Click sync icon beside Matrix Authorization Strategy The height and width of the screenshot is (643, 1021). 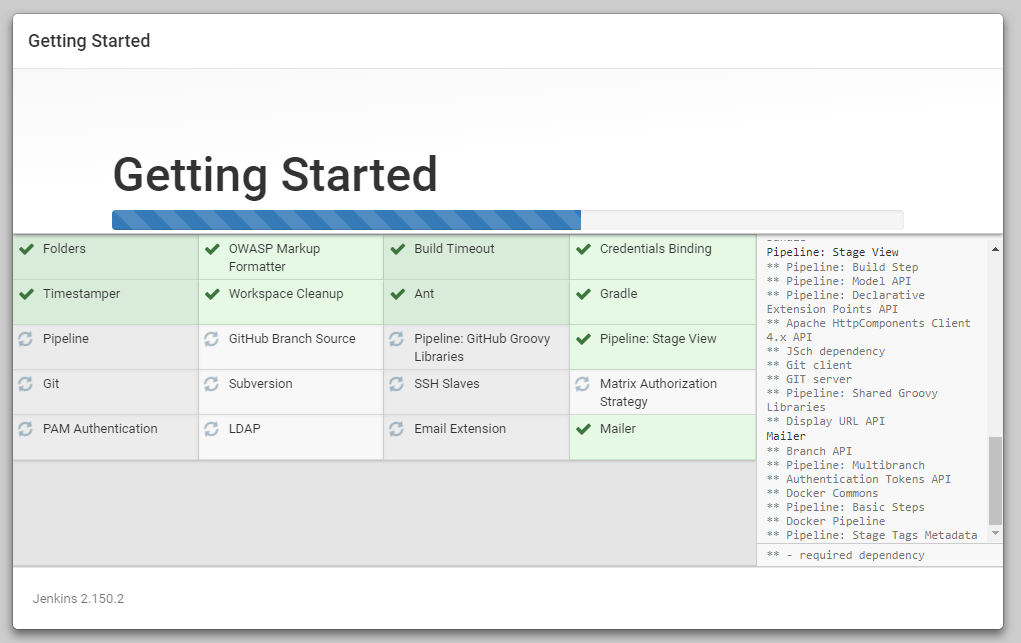pyautogui.click(x=583, y=384)
